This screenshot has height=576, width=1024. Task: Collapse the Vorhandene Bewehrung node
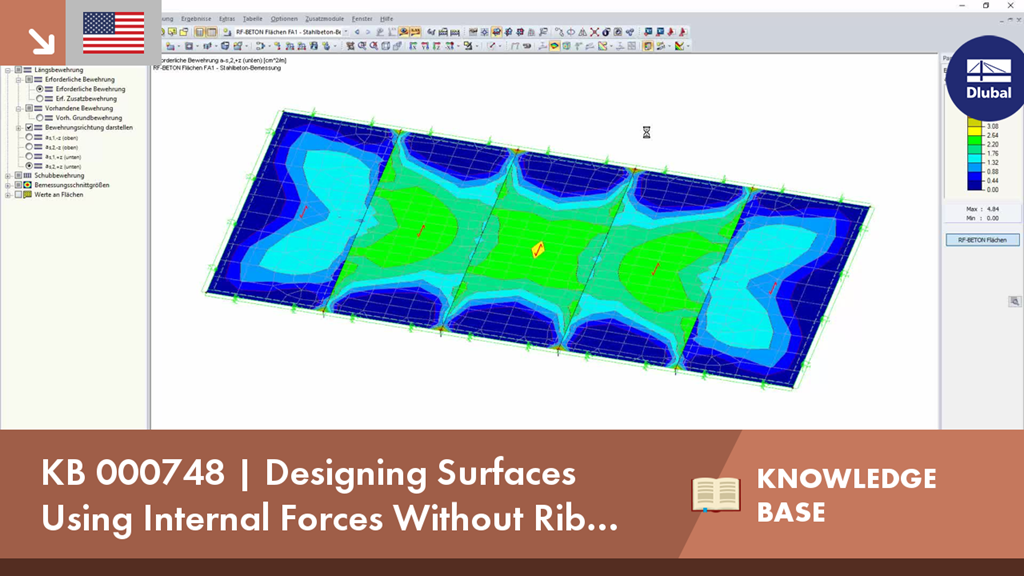tap(18, 108)
